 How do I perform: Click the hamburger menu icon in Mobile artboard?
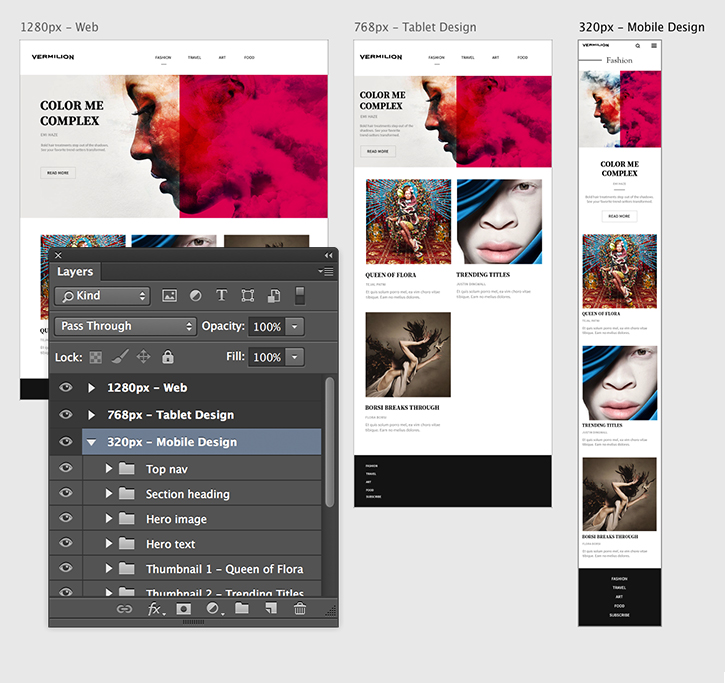tap(654, 45)
